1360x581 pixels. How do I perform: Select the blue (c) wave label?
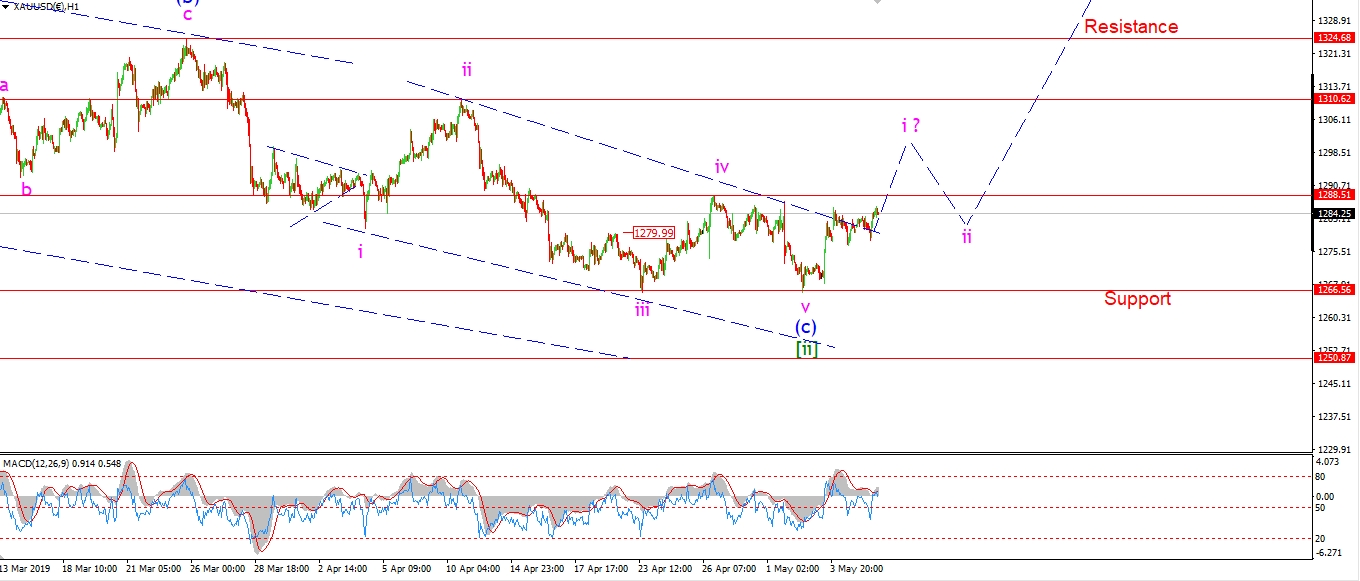coord(806,327)
